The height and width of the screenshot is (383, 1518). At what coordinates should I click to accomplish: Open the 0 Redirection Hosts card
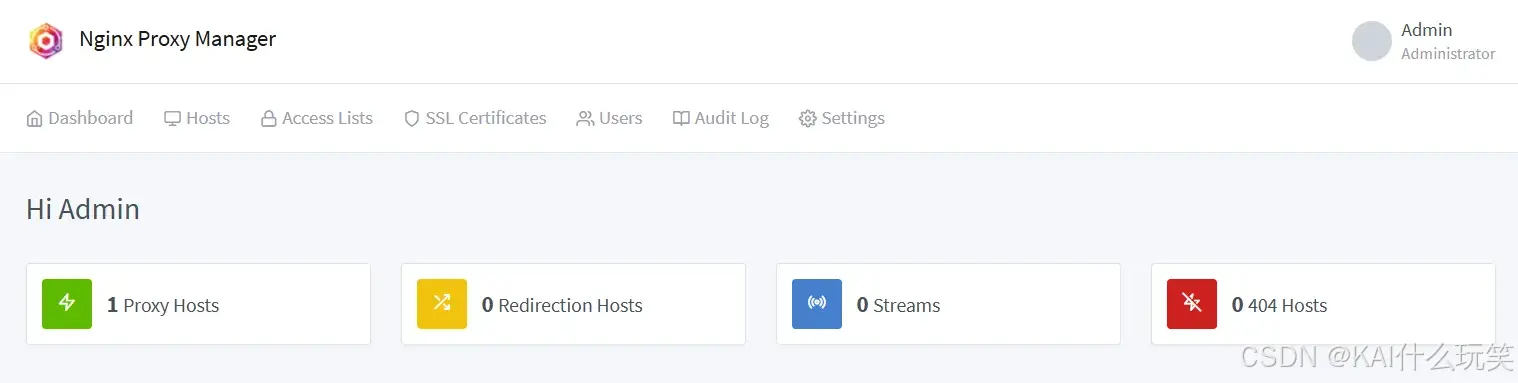573,304
